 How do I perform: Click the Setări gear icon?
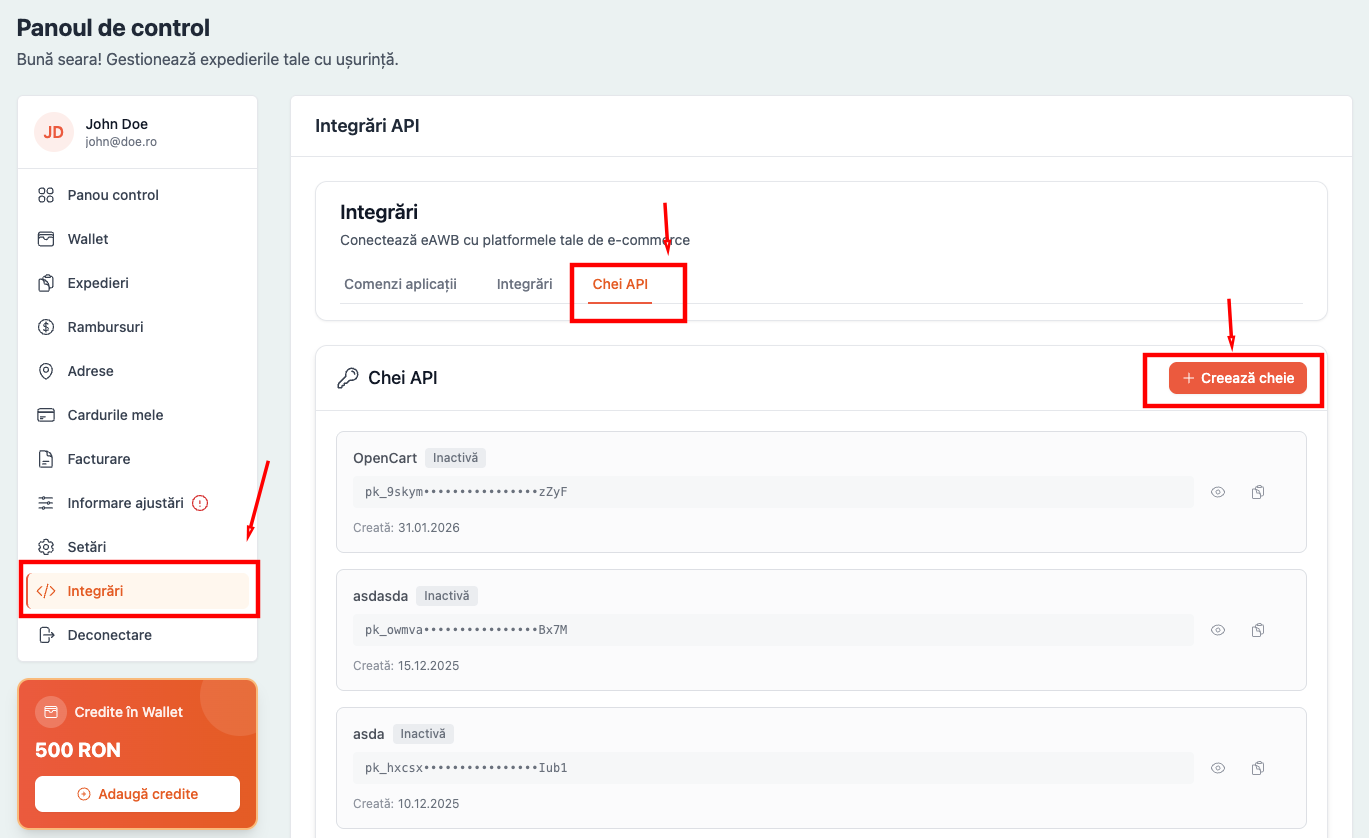click(x=46, y=547)
